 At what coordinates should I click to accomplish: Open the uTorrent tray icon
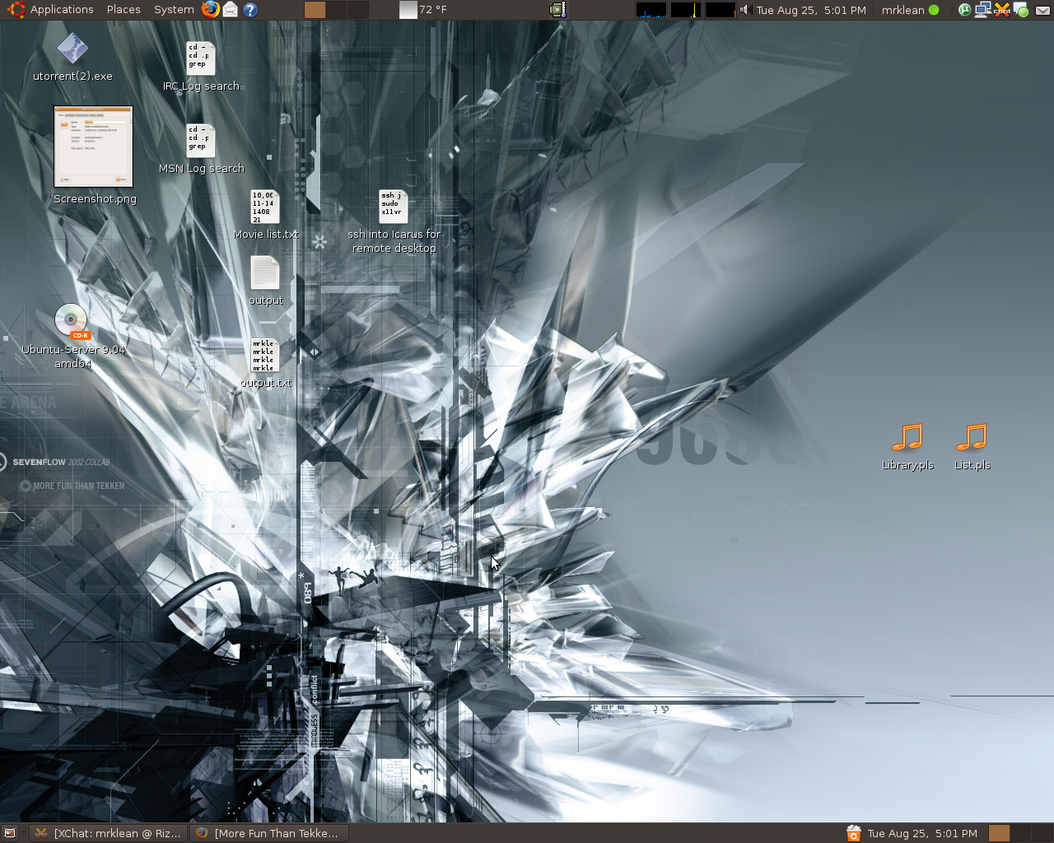[964, 10]
